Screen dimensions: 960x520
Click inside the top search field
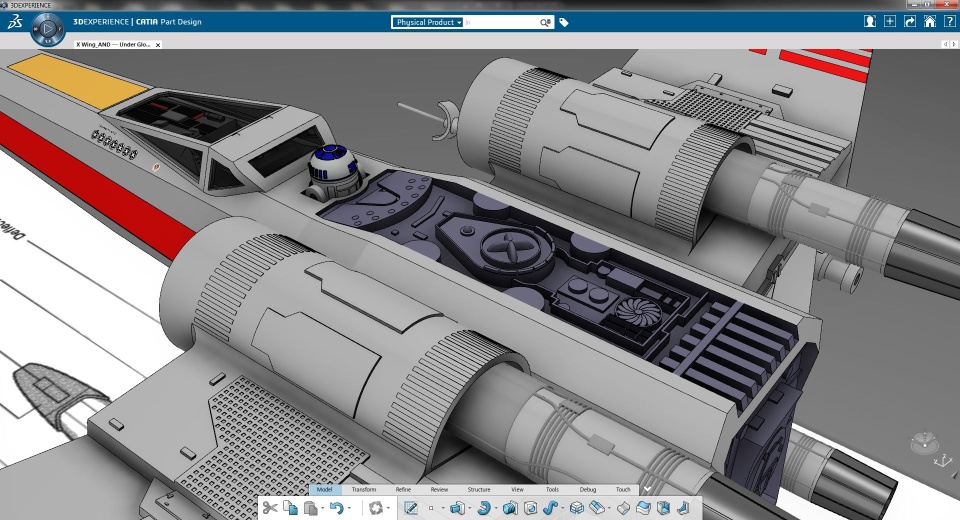pyautogui.click(x=501, y=22)
